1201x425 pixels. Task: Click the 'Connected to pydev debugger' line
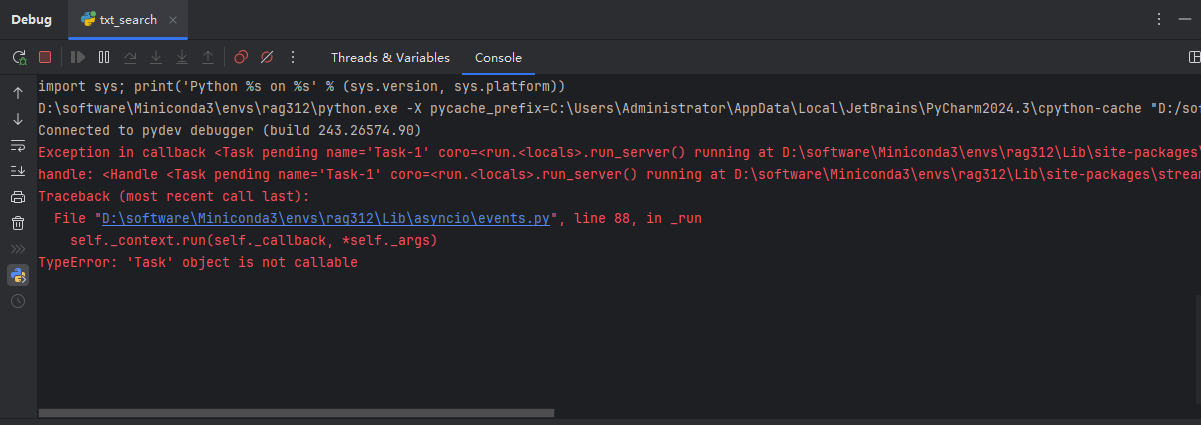tap(230, 131)
